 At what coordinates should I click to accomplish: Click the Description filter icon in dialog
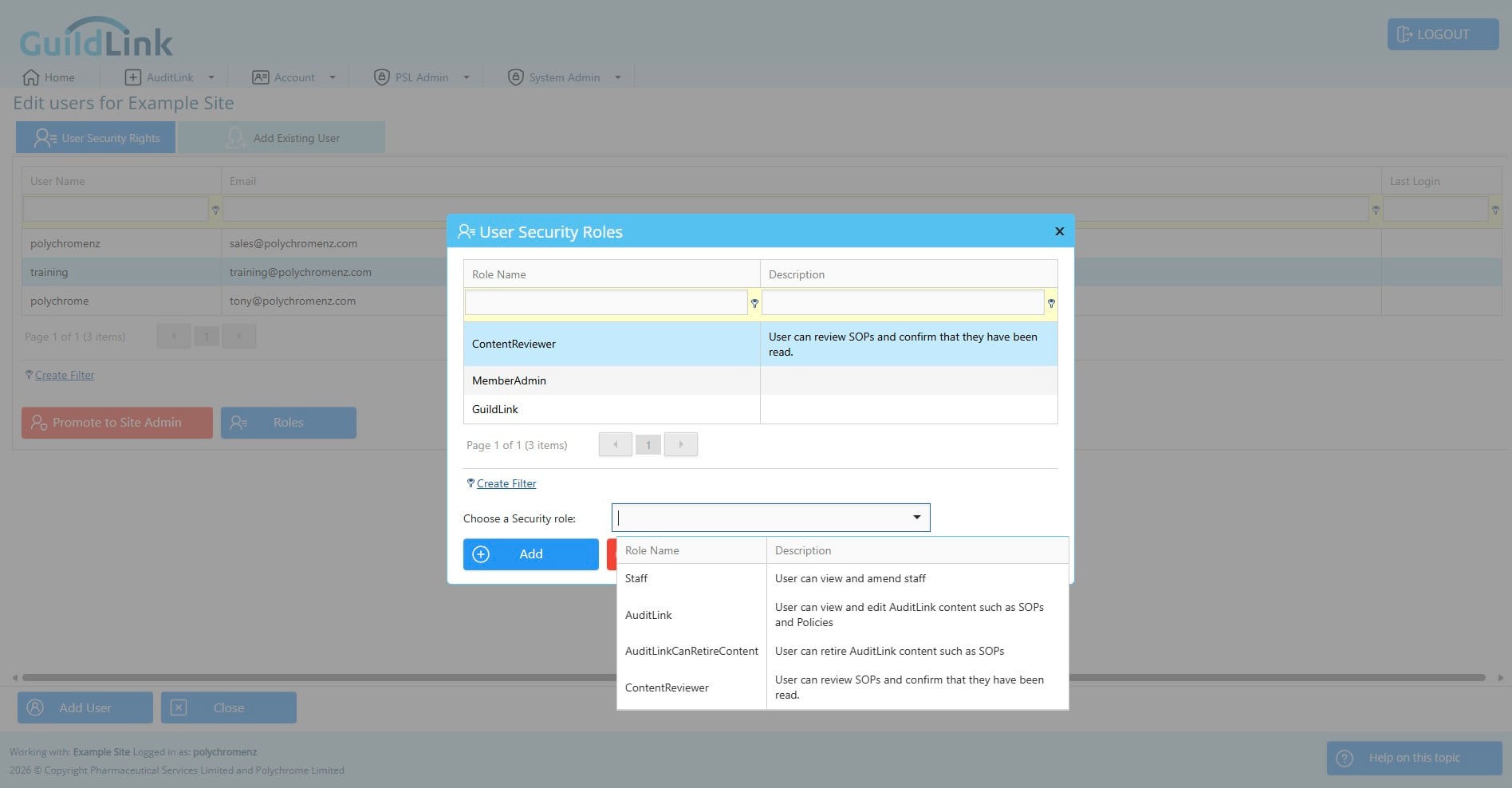1051,303
